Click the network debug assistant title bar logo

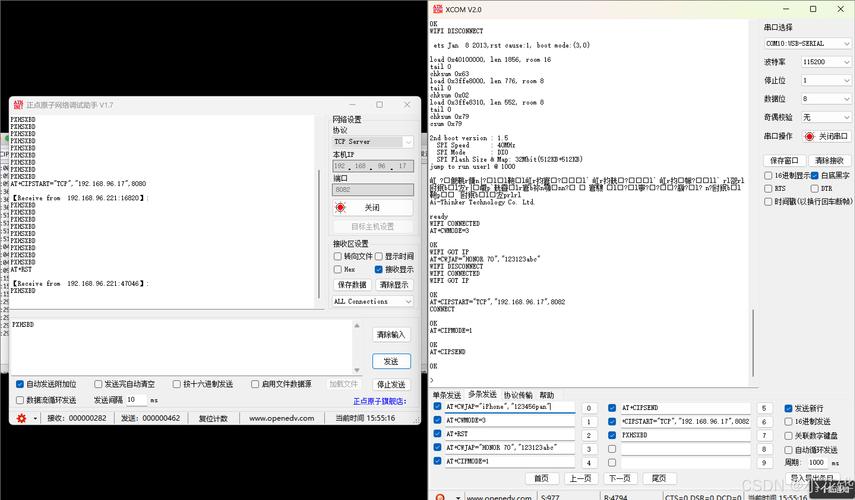pos(17,104)
